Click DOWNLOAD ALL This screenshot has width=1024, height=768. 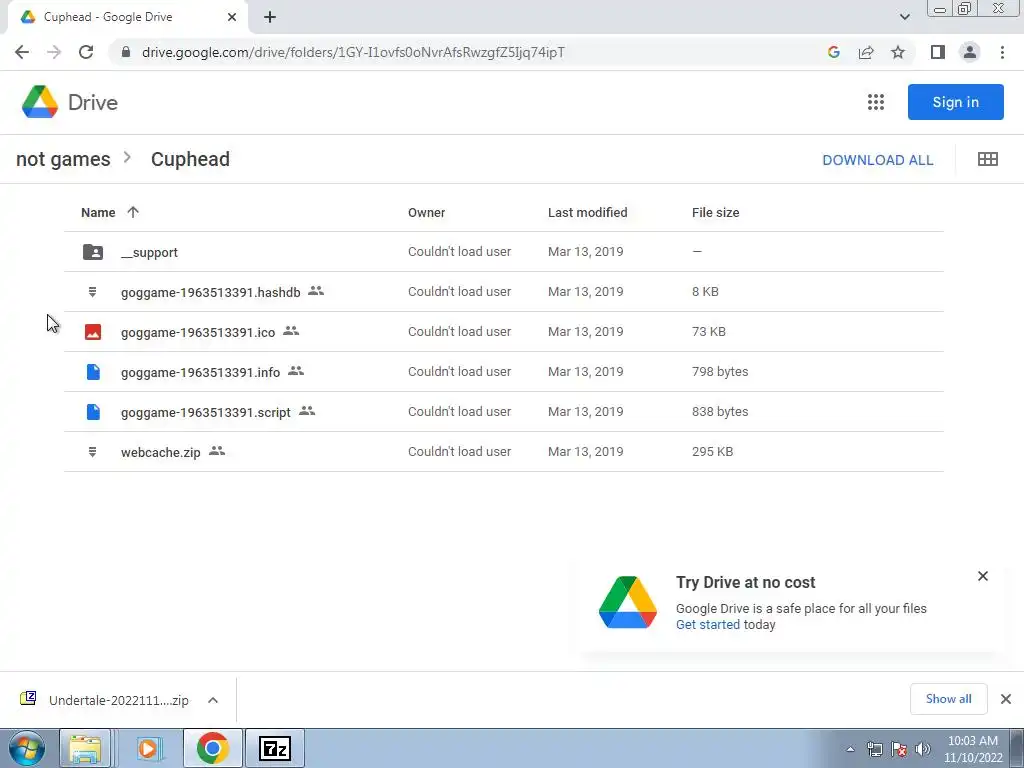tap(878, 160)
